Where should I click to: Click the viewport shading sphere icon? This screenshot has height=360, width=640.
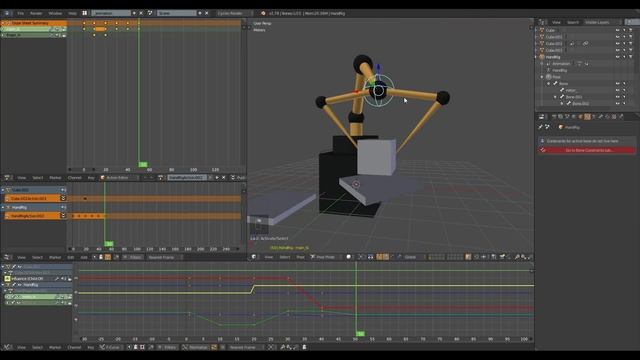349,257
